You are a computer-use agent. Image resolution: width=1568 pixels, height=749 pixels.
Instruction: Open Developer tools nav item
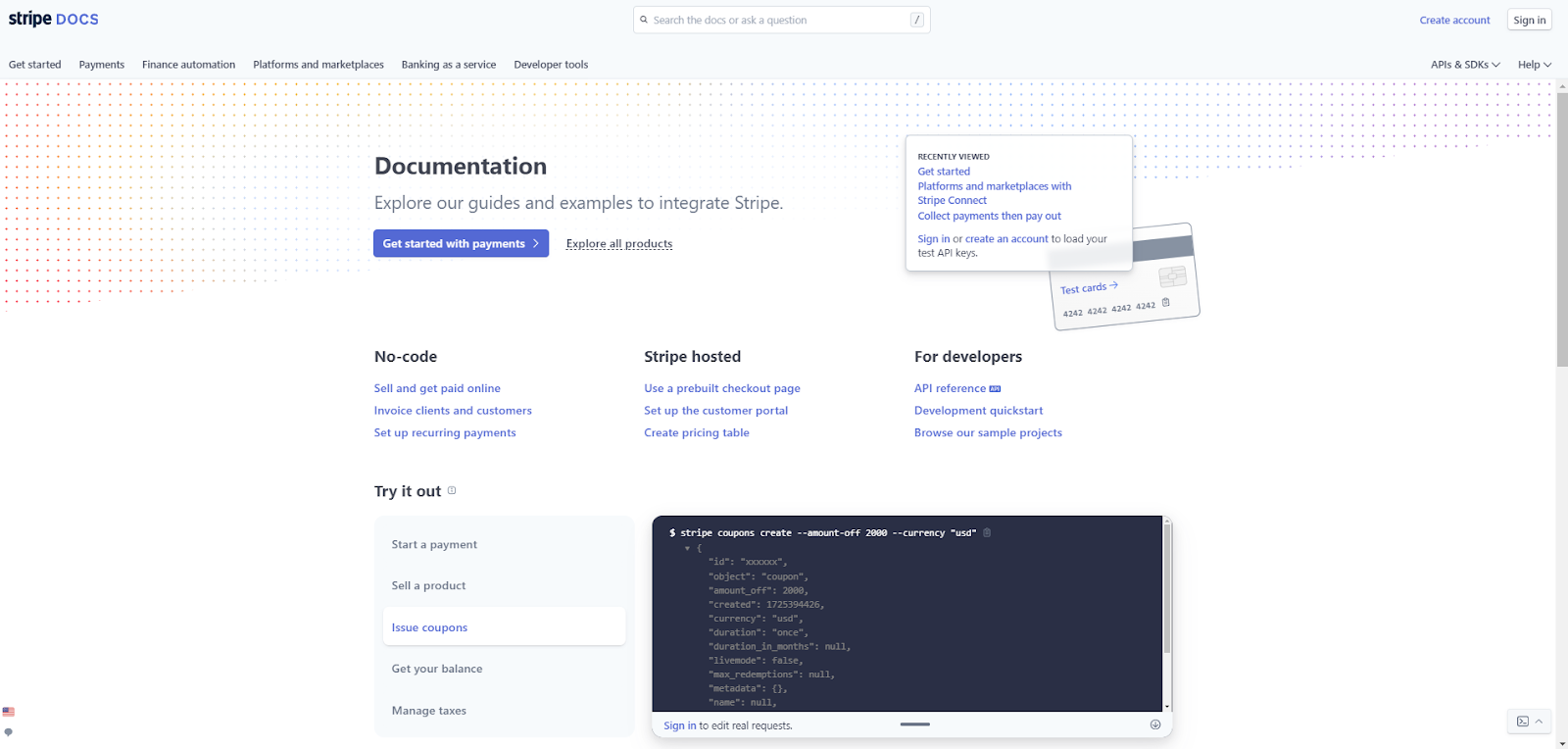click(551, 65)
